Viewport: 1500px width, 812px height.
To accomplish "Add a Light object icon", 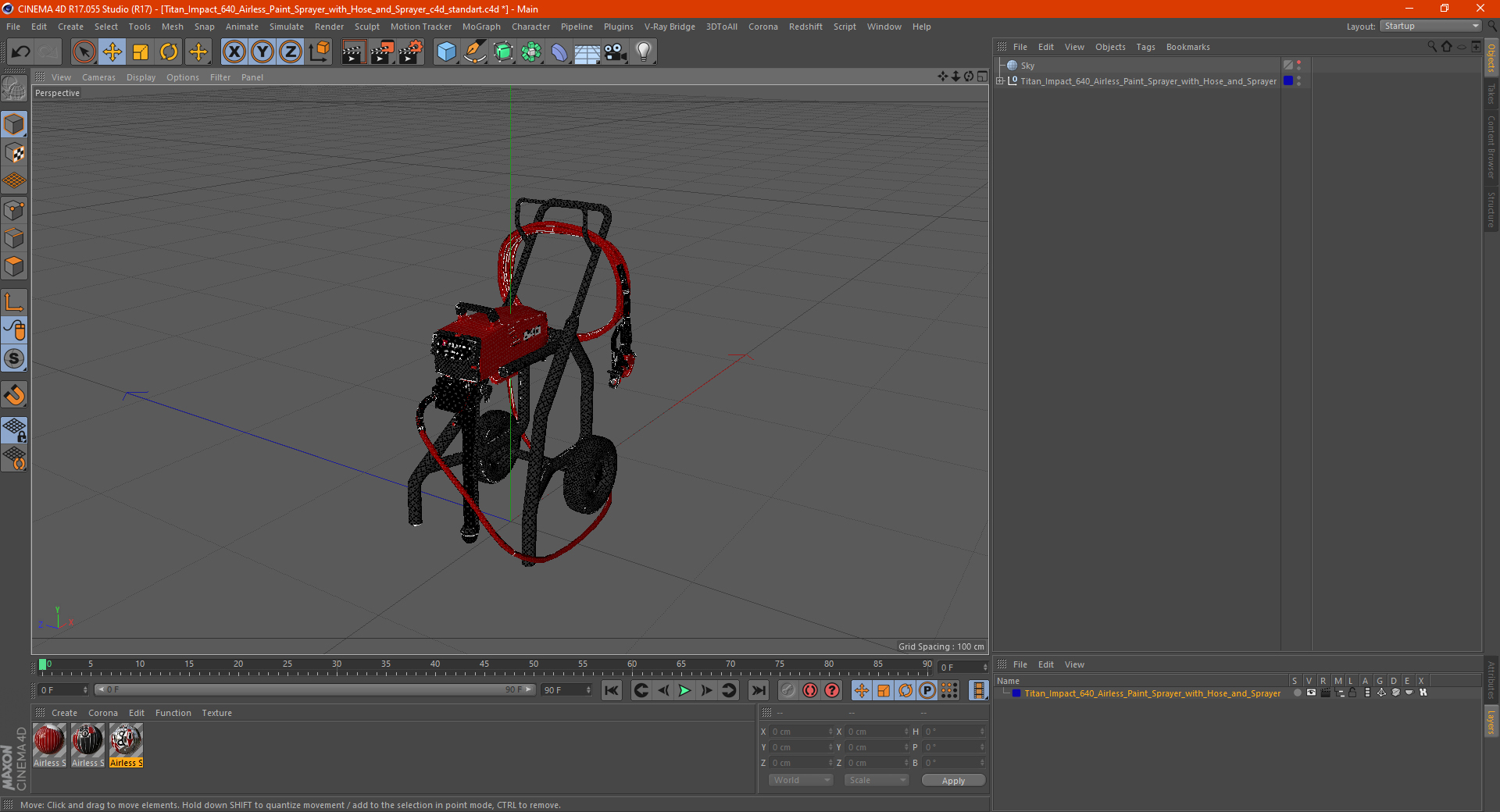I will coord(644,52).
